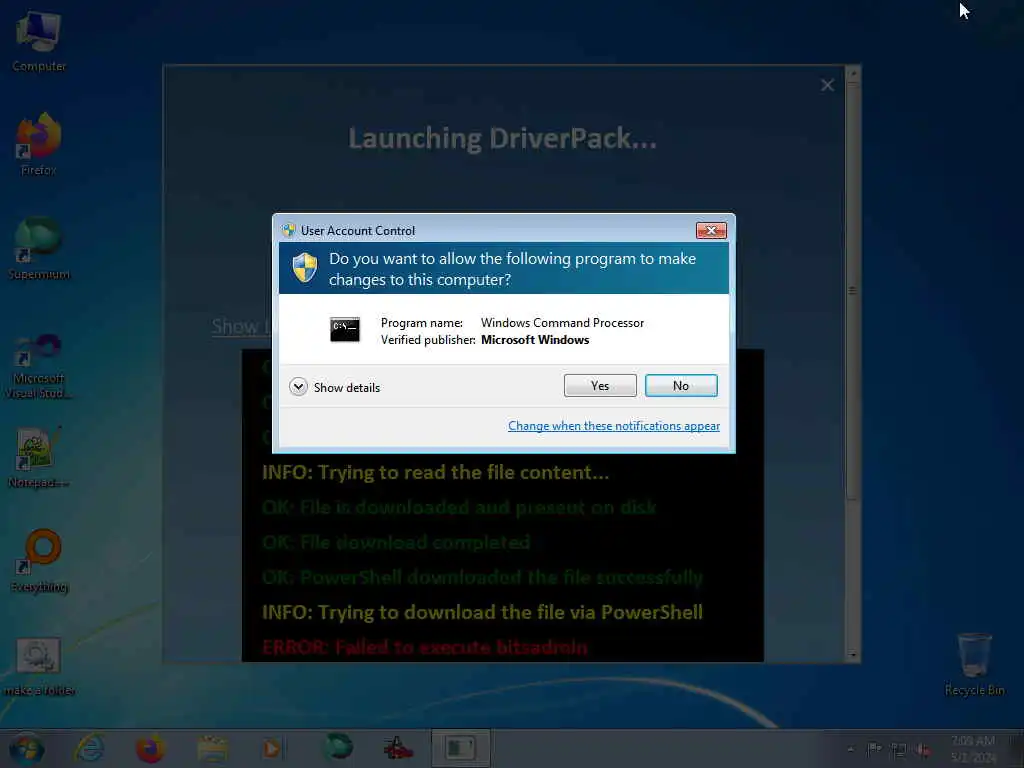Open the Supermium desktop shortcut
Screen dimensions: 1024x768
point(39,249)
